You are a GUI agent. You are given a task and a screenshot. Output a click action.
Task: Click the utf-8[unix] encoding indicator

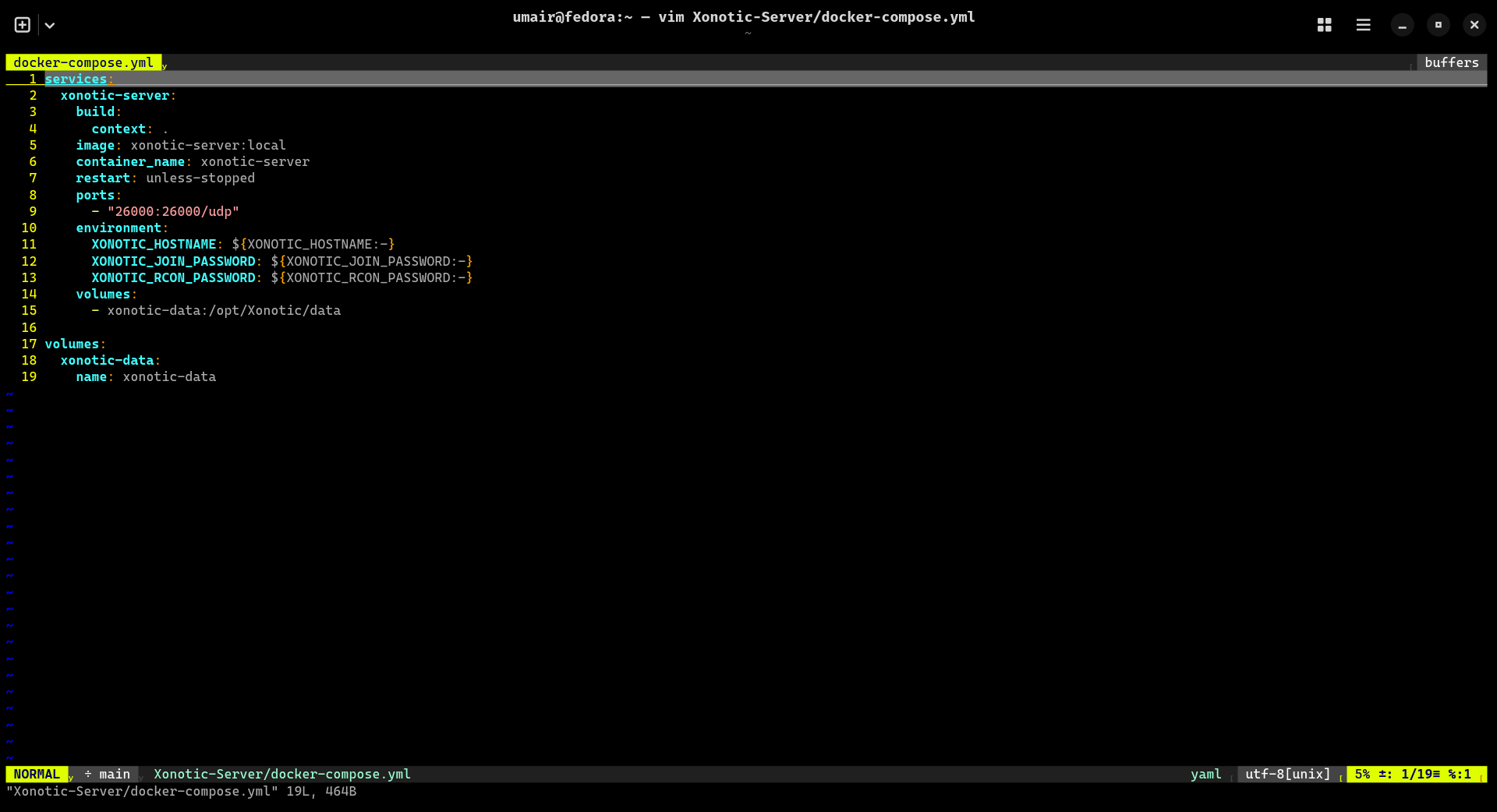tap(1288, 774)
